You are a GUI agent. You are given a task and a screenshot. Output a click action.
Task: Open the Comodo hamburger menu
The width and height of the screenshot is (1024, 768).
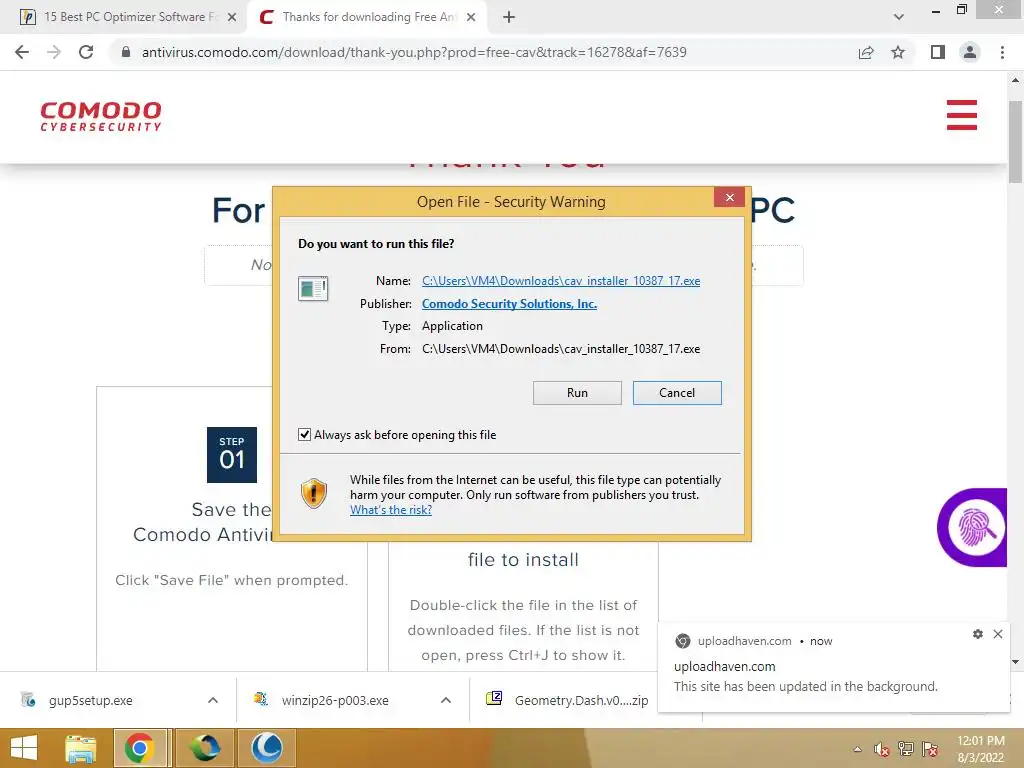point(961,115)
